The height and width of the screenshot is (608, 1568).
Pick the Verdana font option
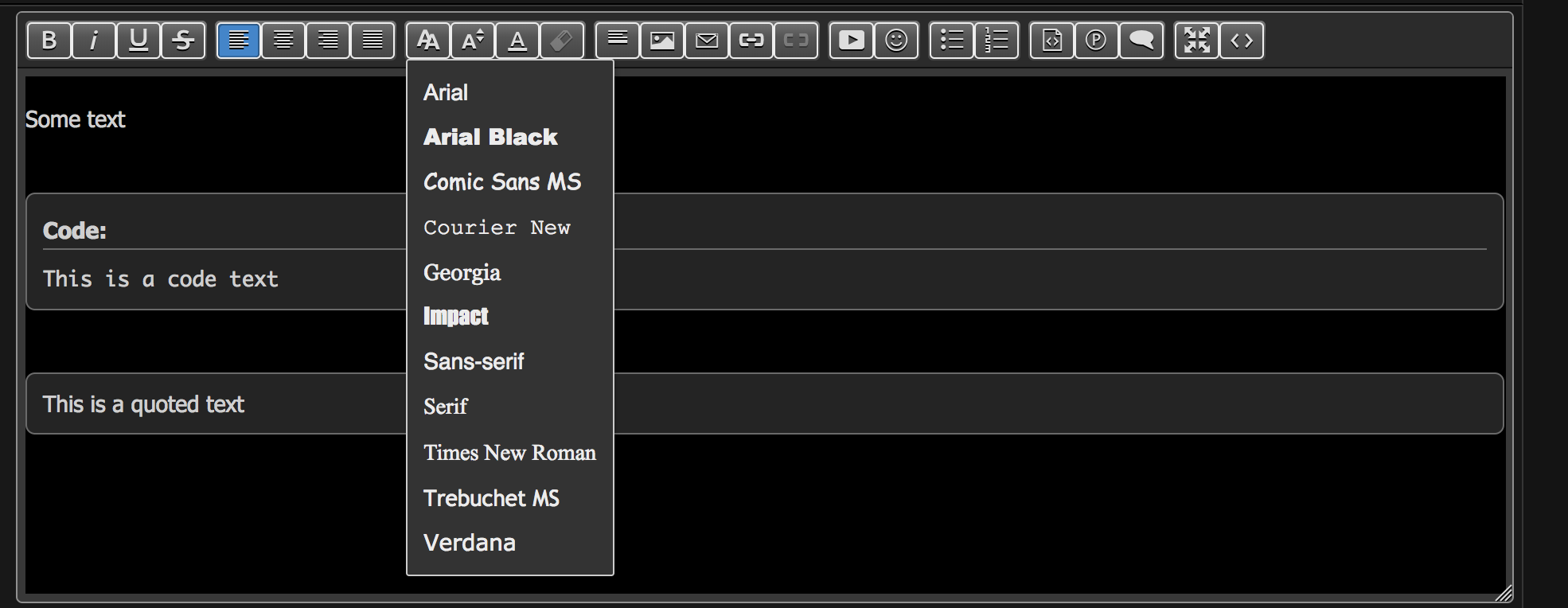point(470,543)
